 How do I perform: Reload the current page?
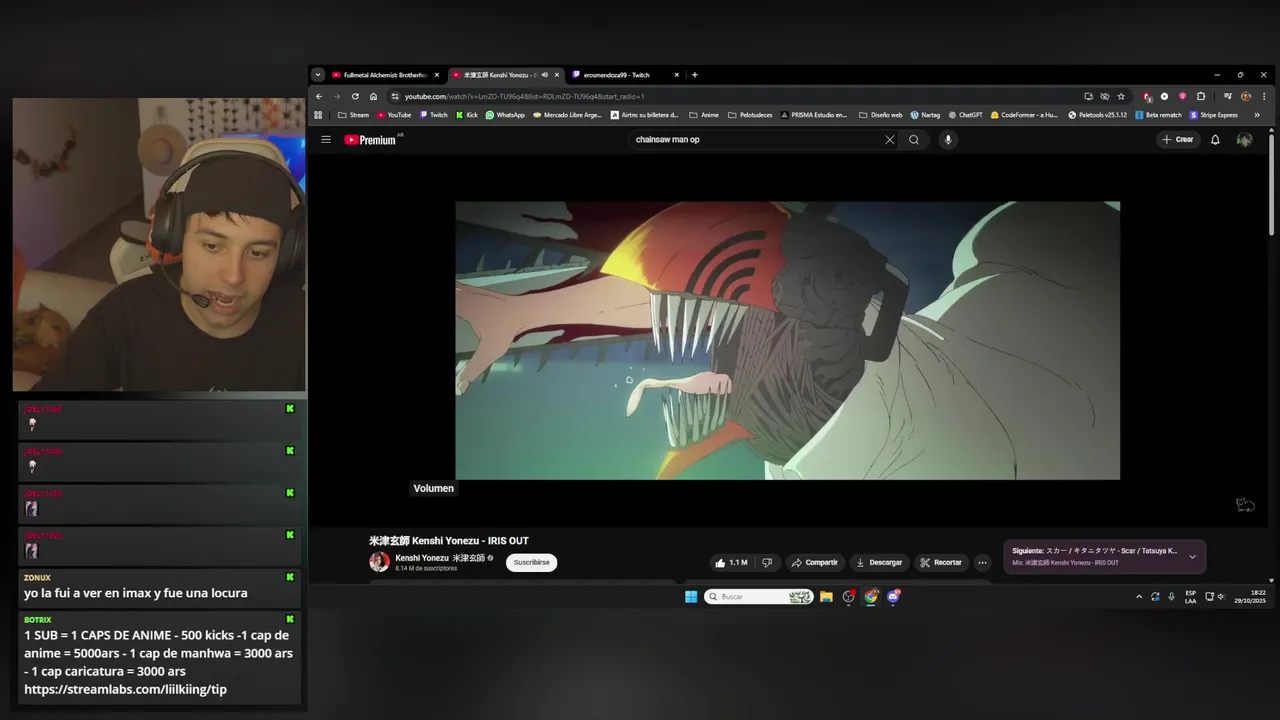(355, 96)
